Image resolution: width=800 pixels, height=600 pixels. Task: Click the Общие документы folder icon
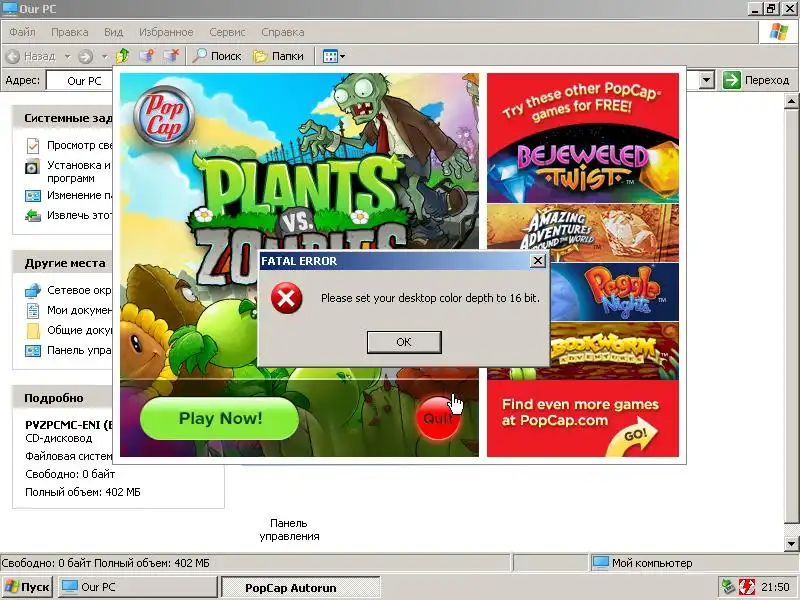(33, 331)
